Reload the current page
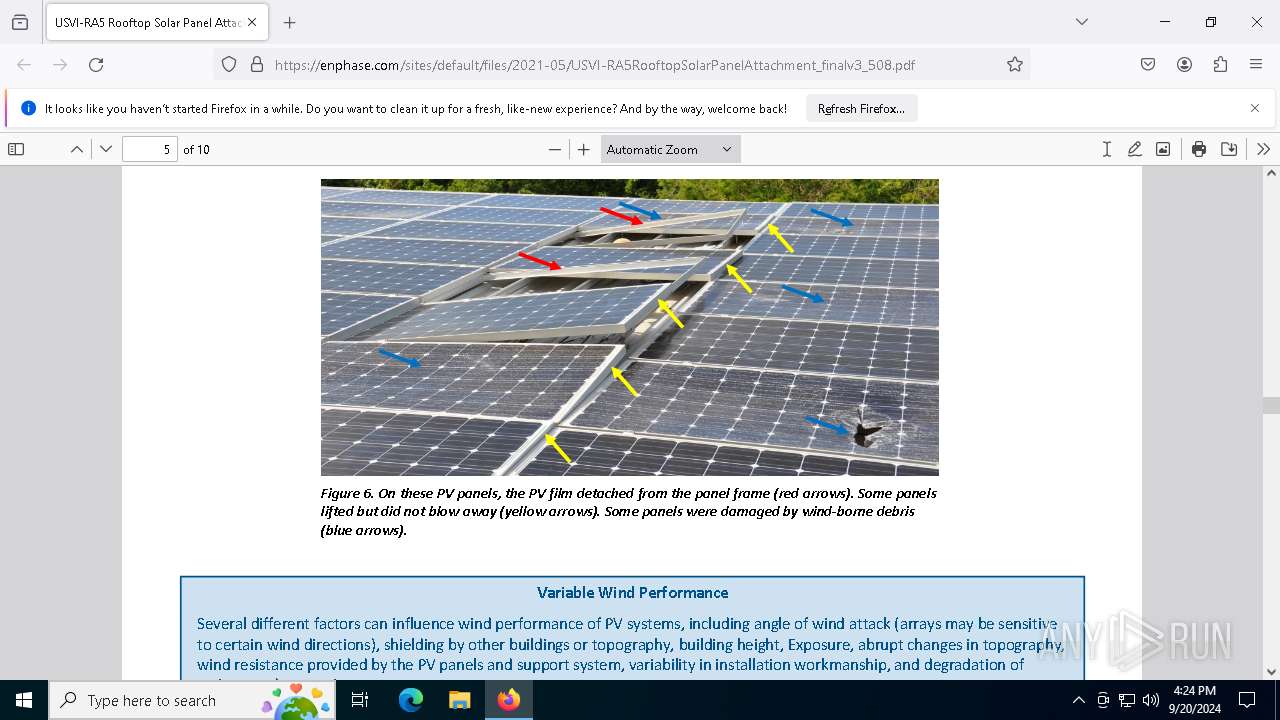1280x720 pixels. [96, 64]
